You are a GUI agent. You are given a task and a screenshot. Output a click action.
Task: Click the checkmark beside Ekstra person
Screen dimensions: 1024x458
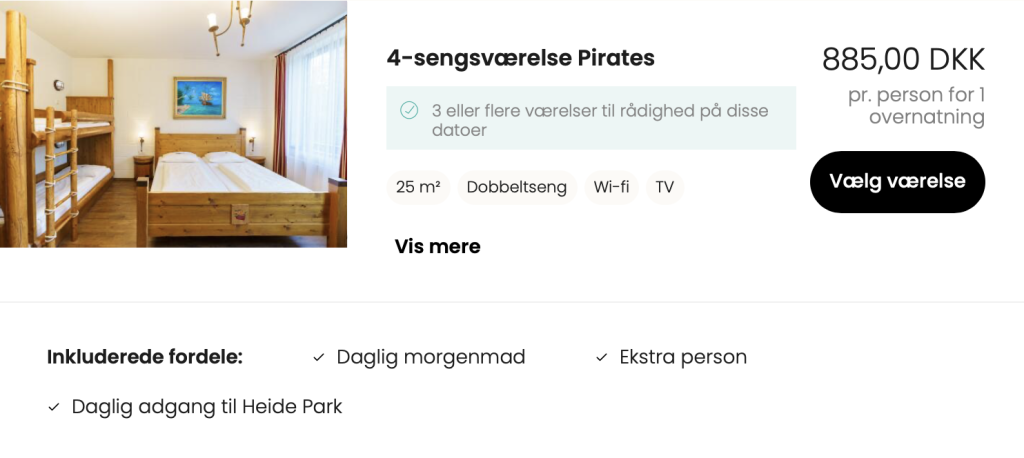click(602, 357)
